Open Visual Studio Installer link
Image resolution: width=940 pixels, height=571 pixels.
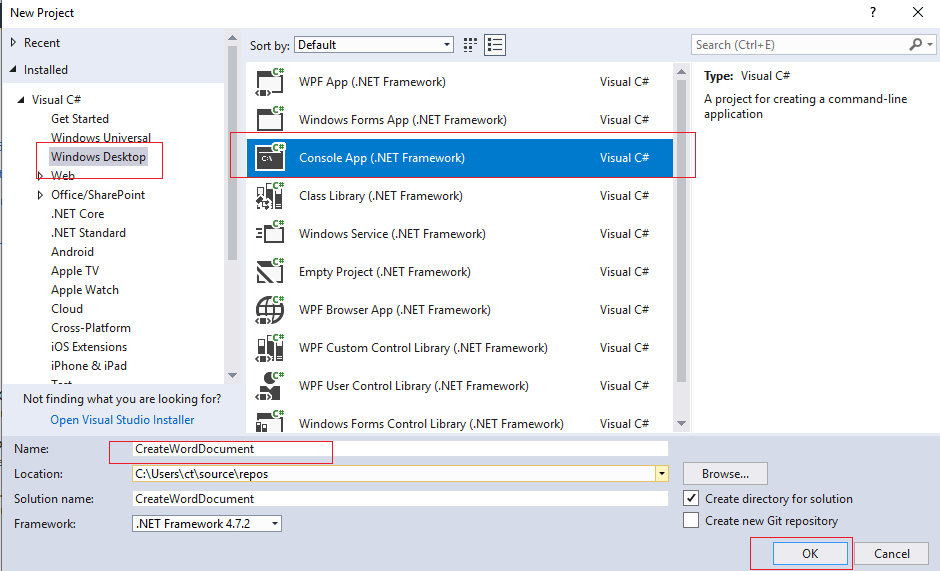click(x=122, y=420)
